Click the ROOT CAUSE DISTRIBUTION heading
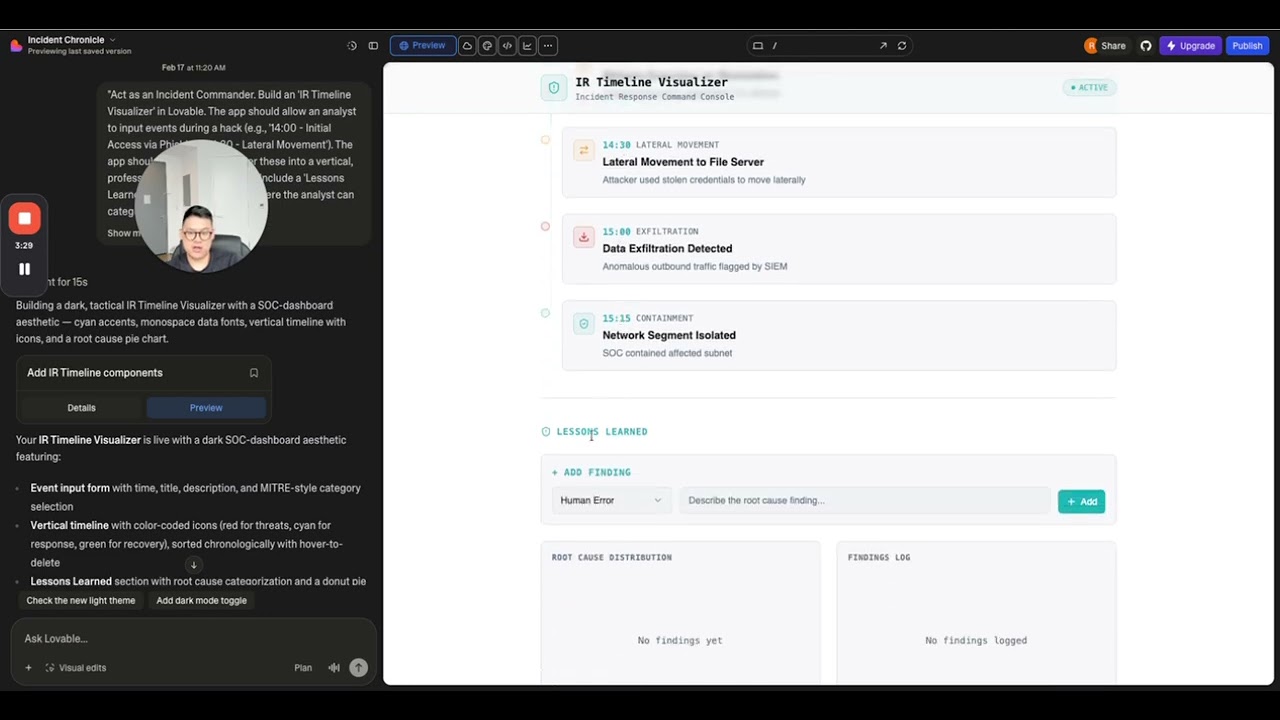The width and height of the screenshot is (1280, 720). (x=612, y=557)
